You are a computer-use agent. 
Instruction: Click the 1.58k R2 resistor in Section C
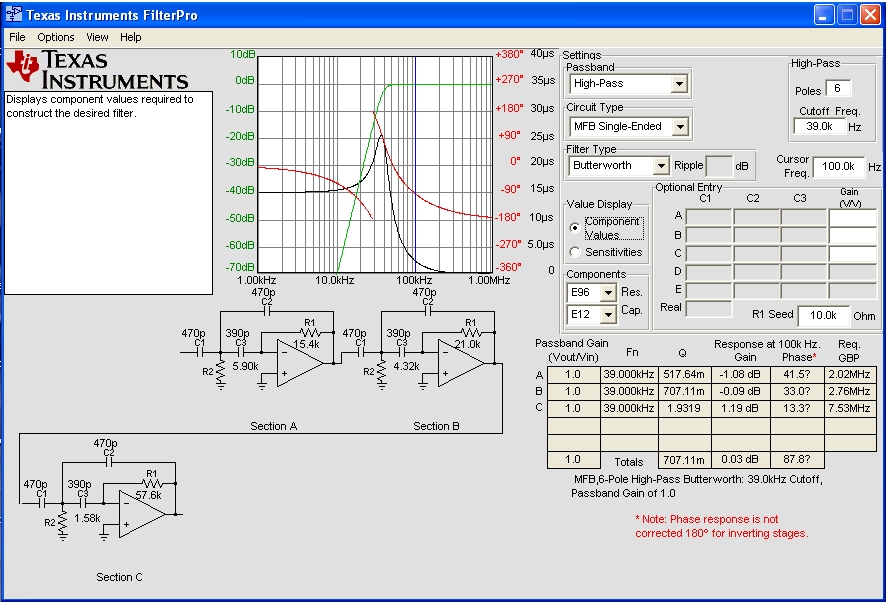point(63,524)
